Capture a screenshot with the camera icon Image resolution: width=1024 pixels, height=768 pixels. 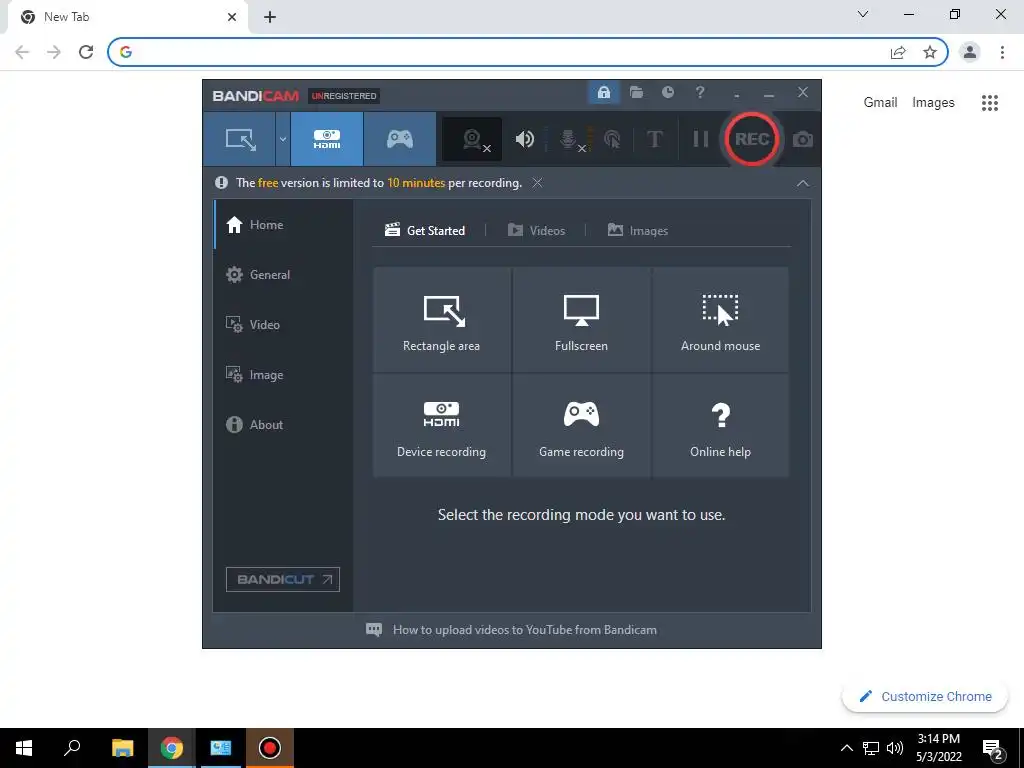click(x=803, y=139)
